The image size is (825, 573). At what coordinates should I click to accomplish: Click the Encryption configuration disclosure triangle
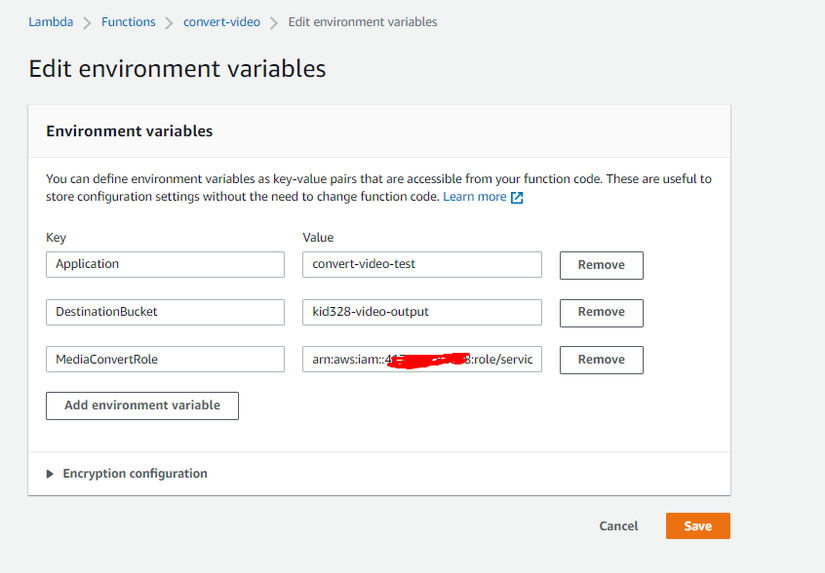point(51,474)
